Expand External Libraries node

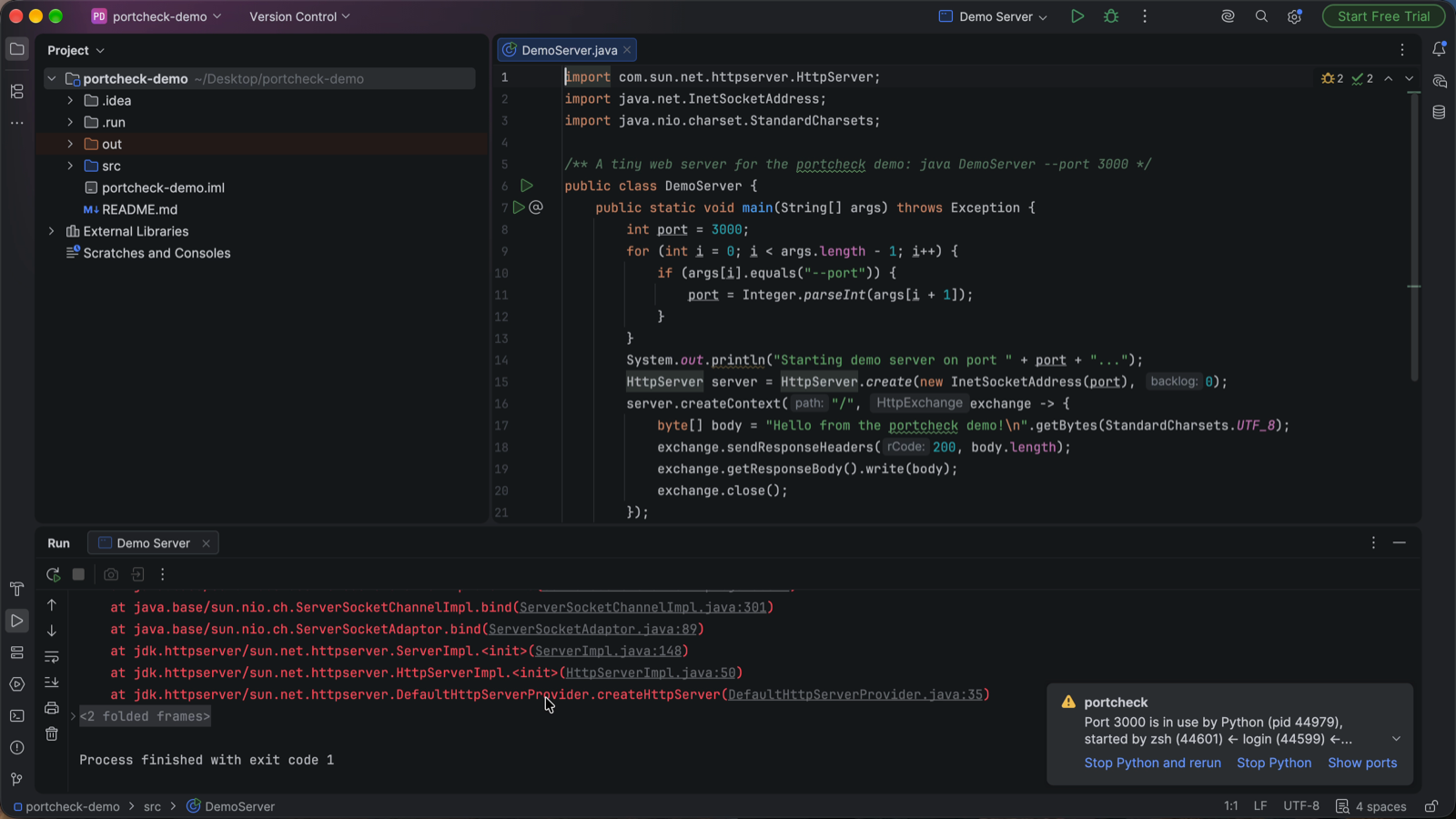(52, 231)
